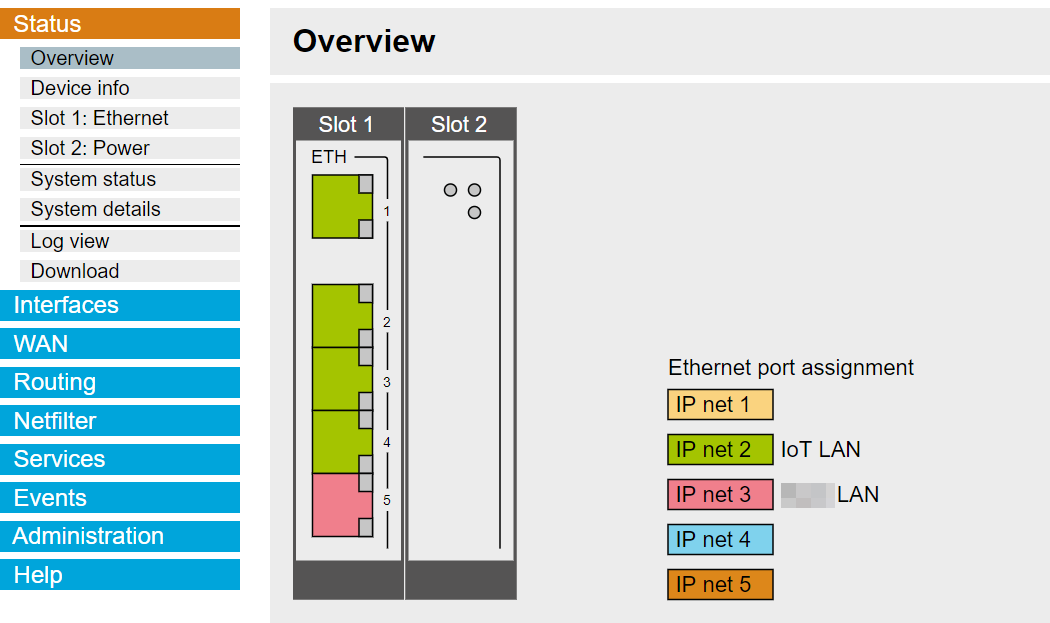Viewport: 1050px width, 623px height.
Task: Expand the Netfilter menu section
Action: click(120, 421)
